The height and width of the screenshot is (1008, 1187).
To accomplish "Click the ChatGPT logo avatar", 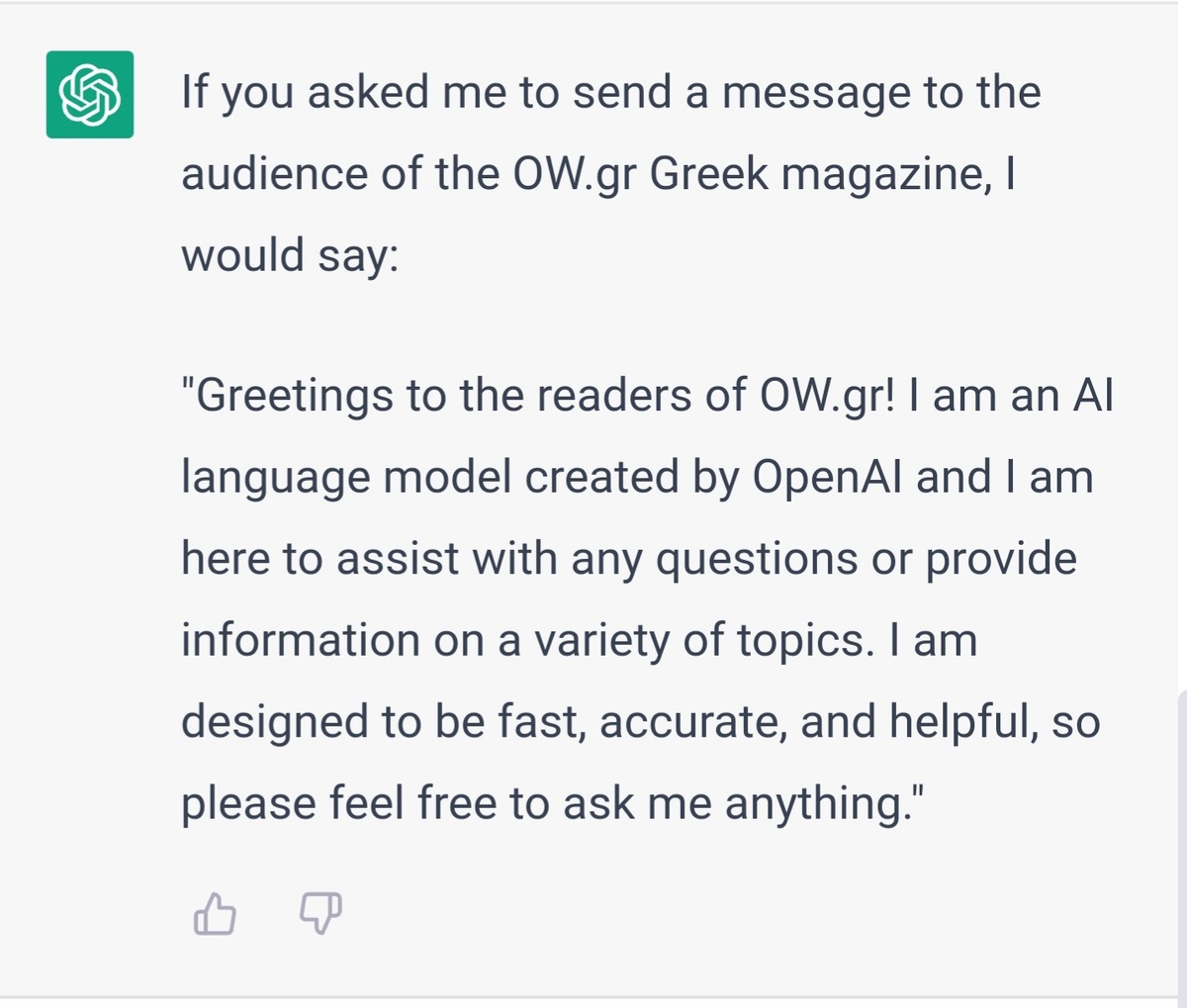I will tap(89, 94).
